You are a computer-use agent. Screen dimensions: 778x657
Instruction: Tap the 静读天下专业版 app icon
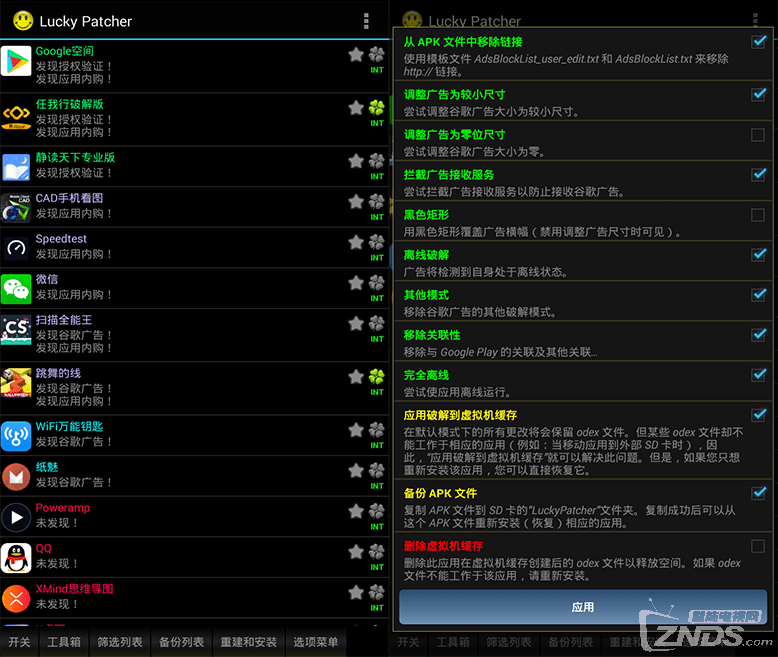[16, 167]
